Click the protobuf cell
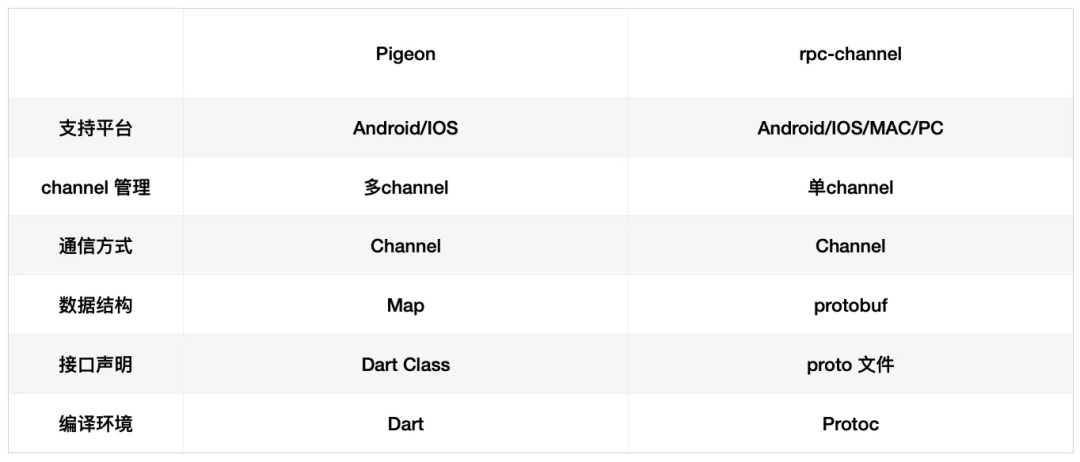 tap(850, 305)
